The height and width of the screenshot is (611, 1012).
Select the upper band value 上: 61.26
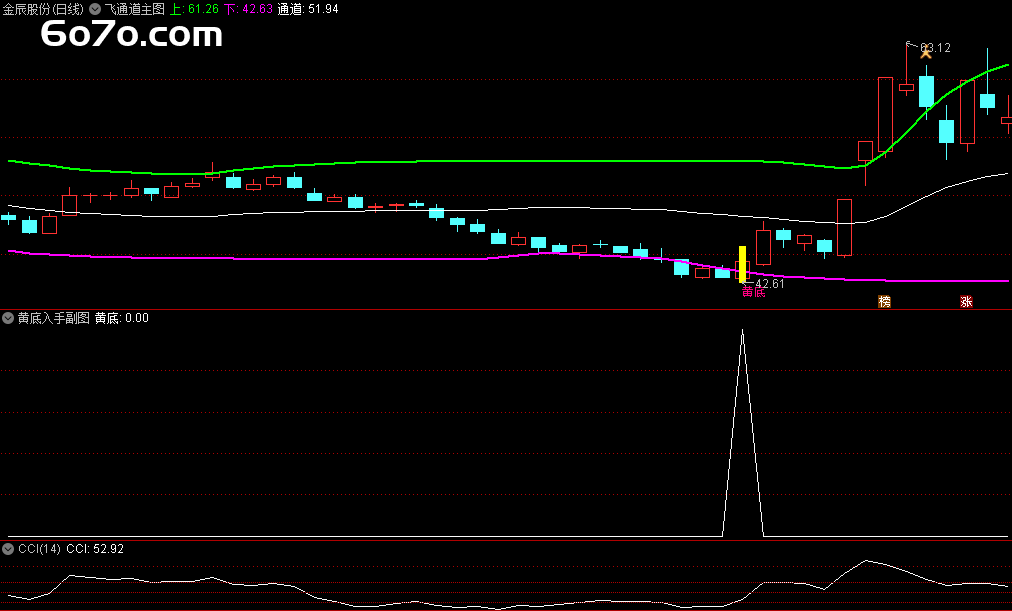(194, 9)
